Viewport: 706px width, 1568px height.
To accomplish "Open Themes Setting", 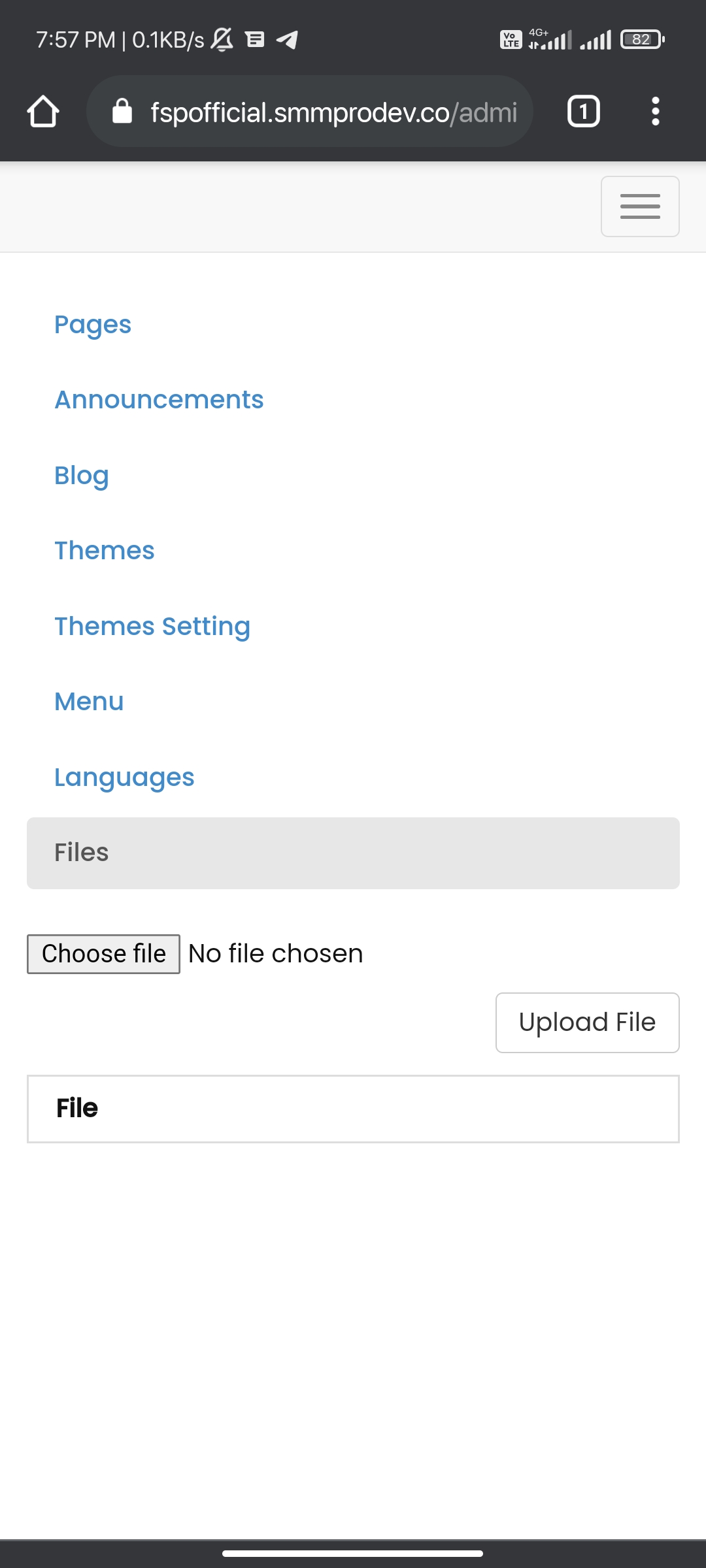I will point(152,627).
